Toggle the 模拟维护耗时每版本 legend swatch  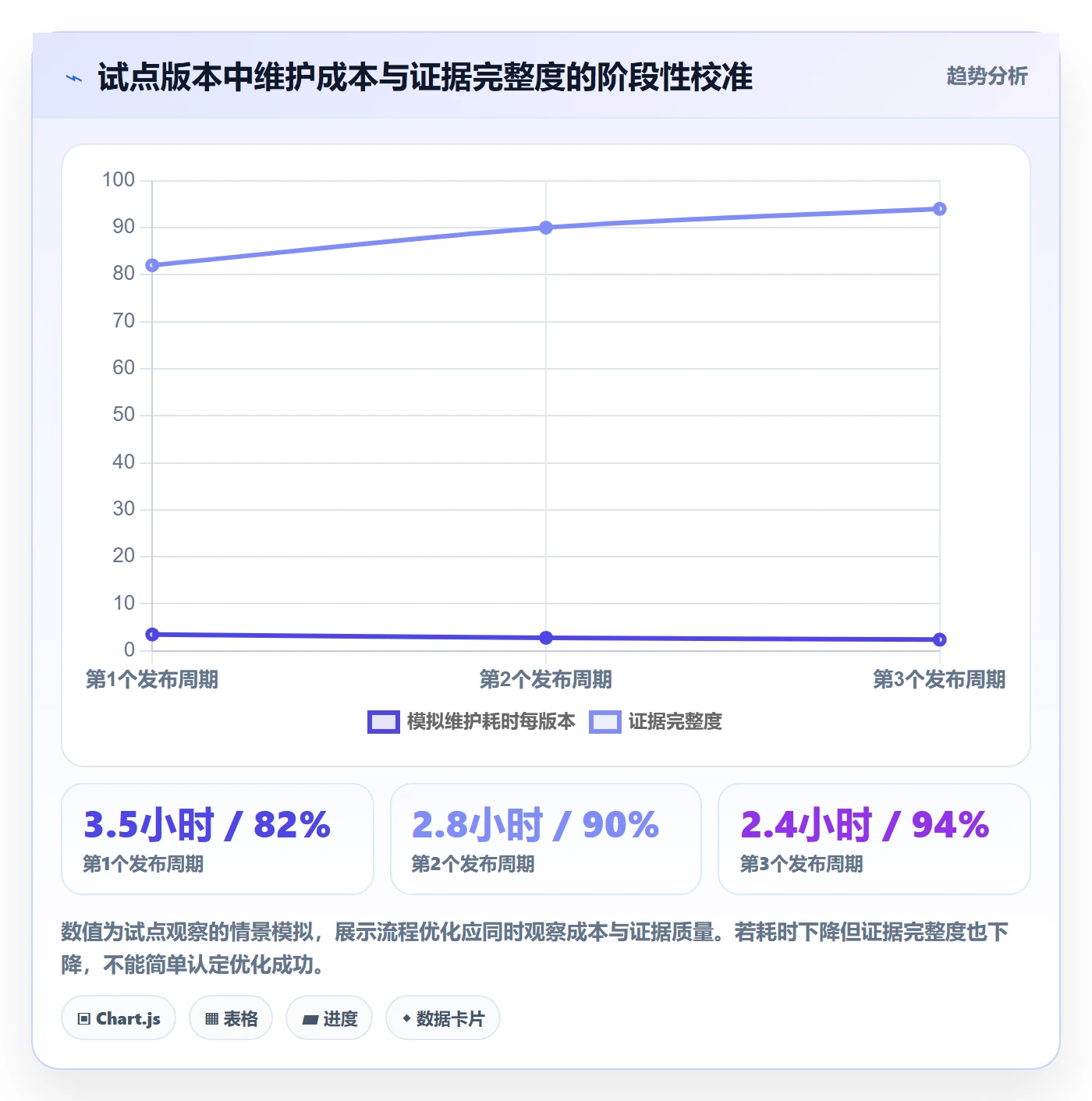pyautogui.click(x=383, y=722)
